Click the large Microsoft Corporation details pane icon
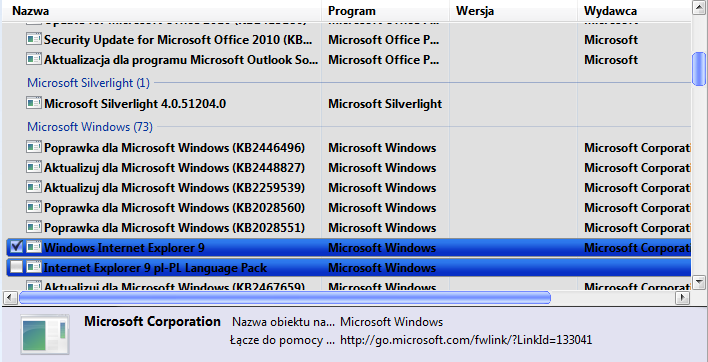The width and height of the screenshot is (708, 362). 45,334
